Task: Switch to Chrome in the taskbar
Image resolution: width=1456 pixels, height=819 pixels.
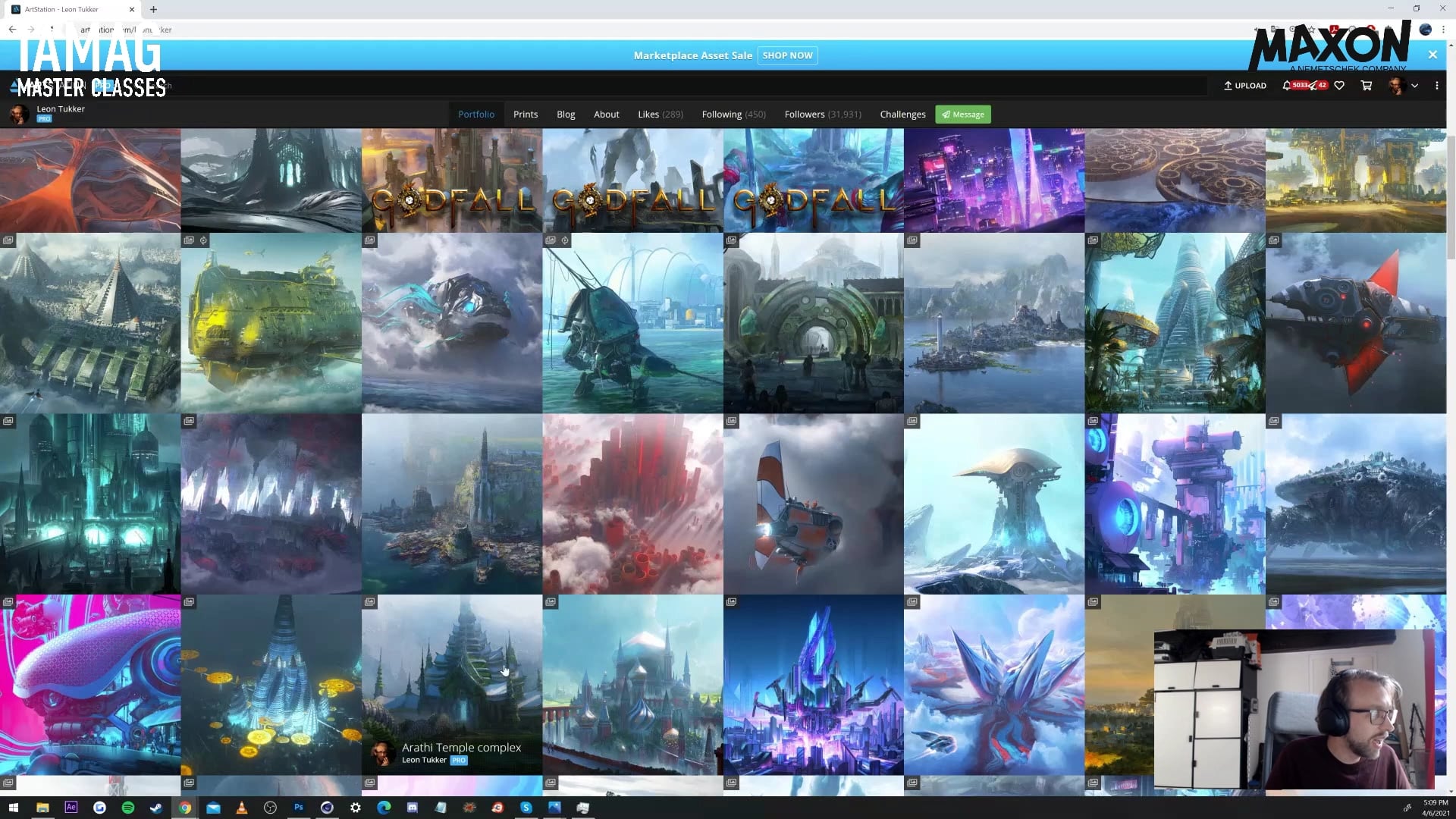Action: pyautogui.click(x=185, y=808)
